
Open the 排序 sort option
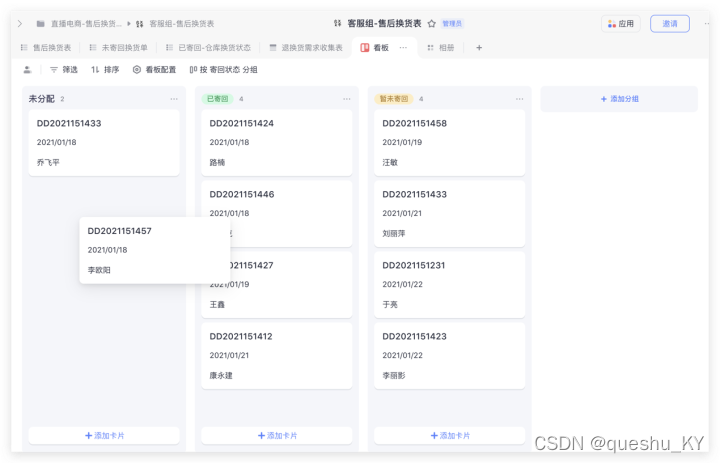pos(105,70)
